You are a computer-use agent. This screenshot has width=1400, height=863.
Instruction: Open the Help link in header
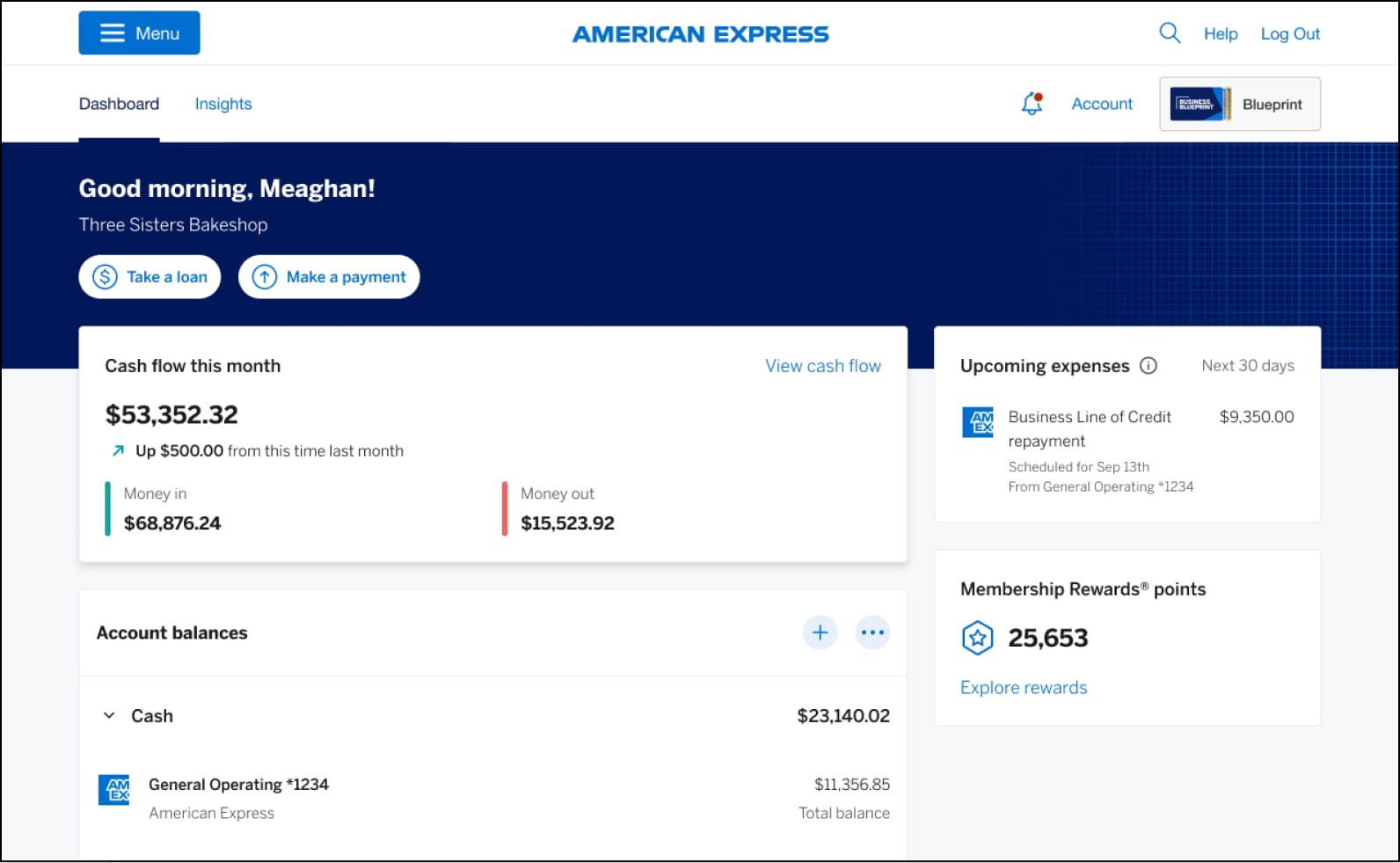tap(1221, 33)
